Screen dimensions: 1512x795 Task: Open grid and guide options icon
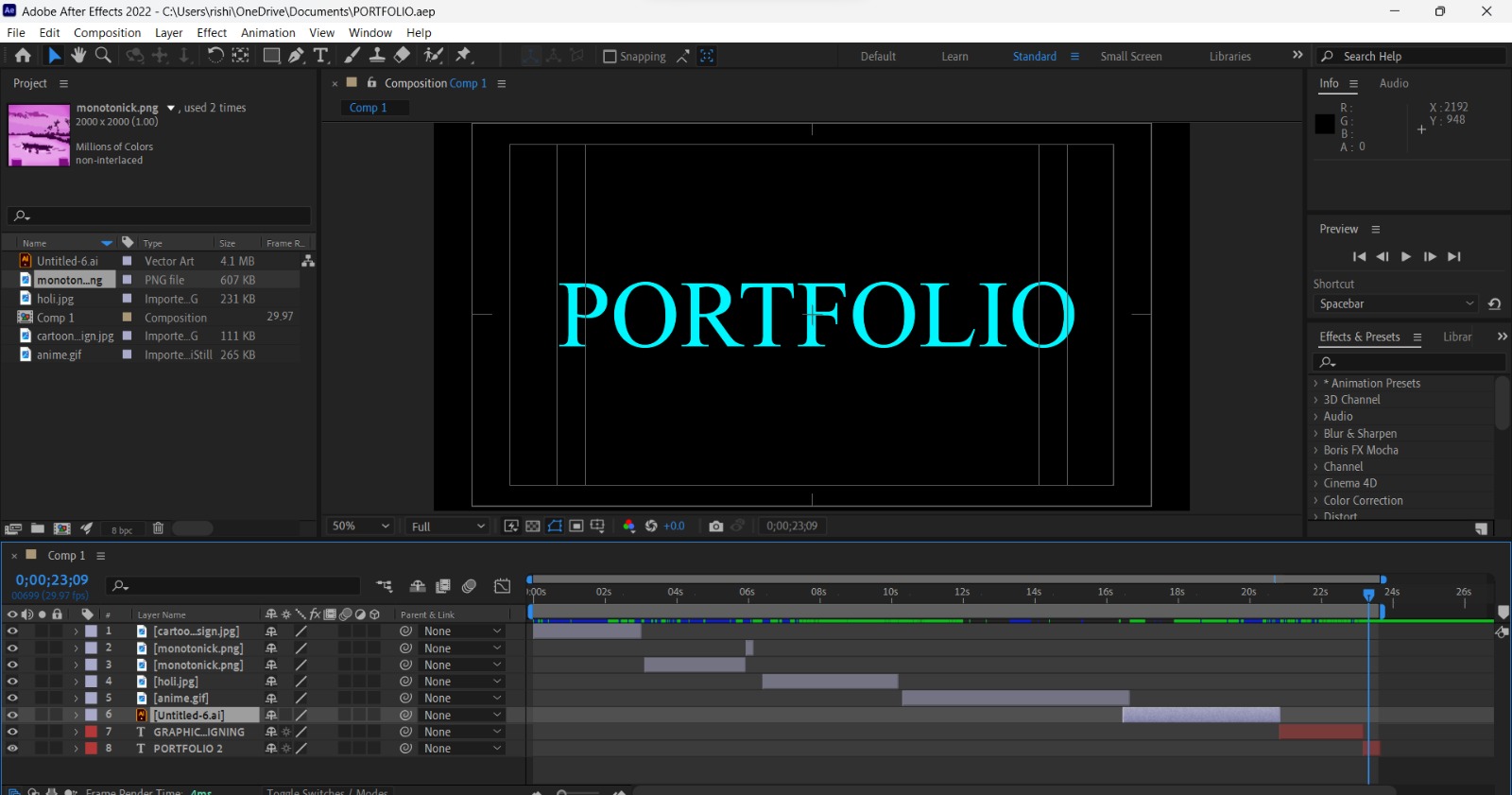597,527
